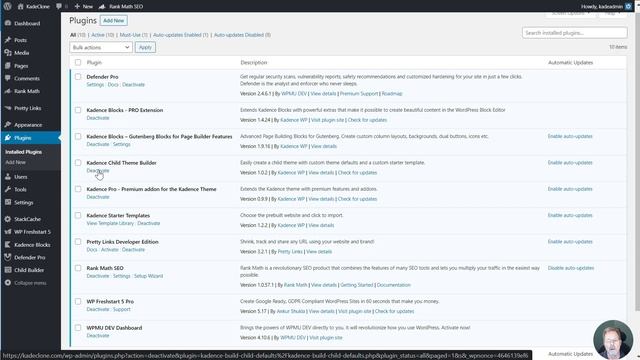Filter by Auto-updates Disabled
Screen dimensions: 640x360
238,35
